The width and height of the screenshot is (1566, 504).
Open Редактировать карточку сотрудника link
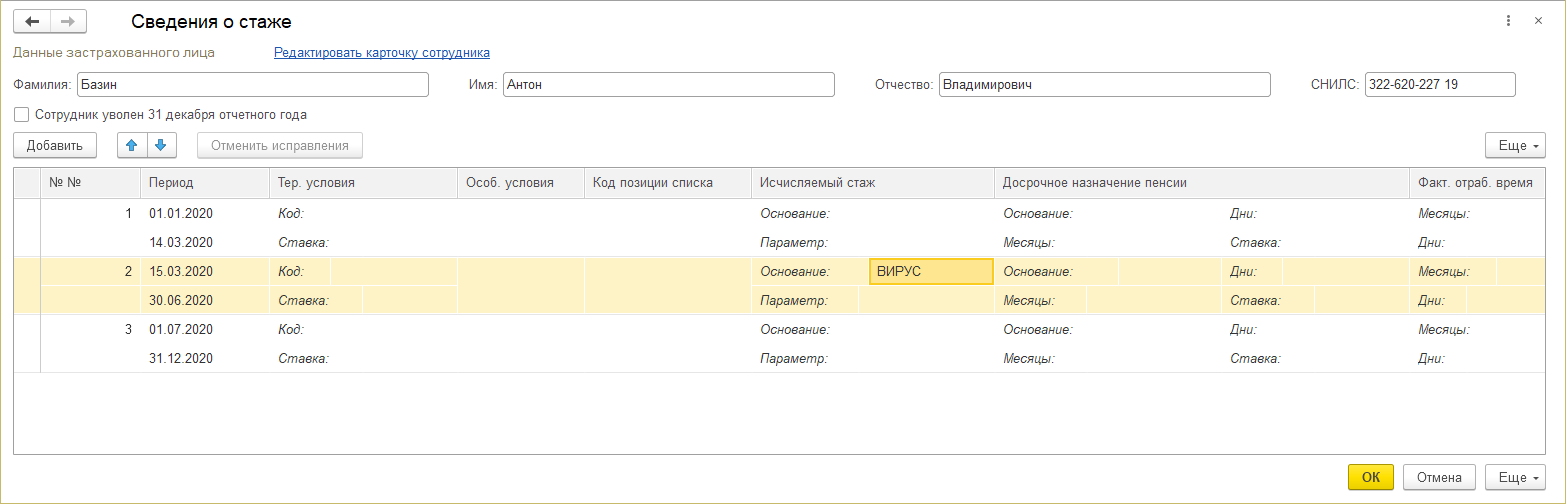pyautogui.click(x=382, y=52)
